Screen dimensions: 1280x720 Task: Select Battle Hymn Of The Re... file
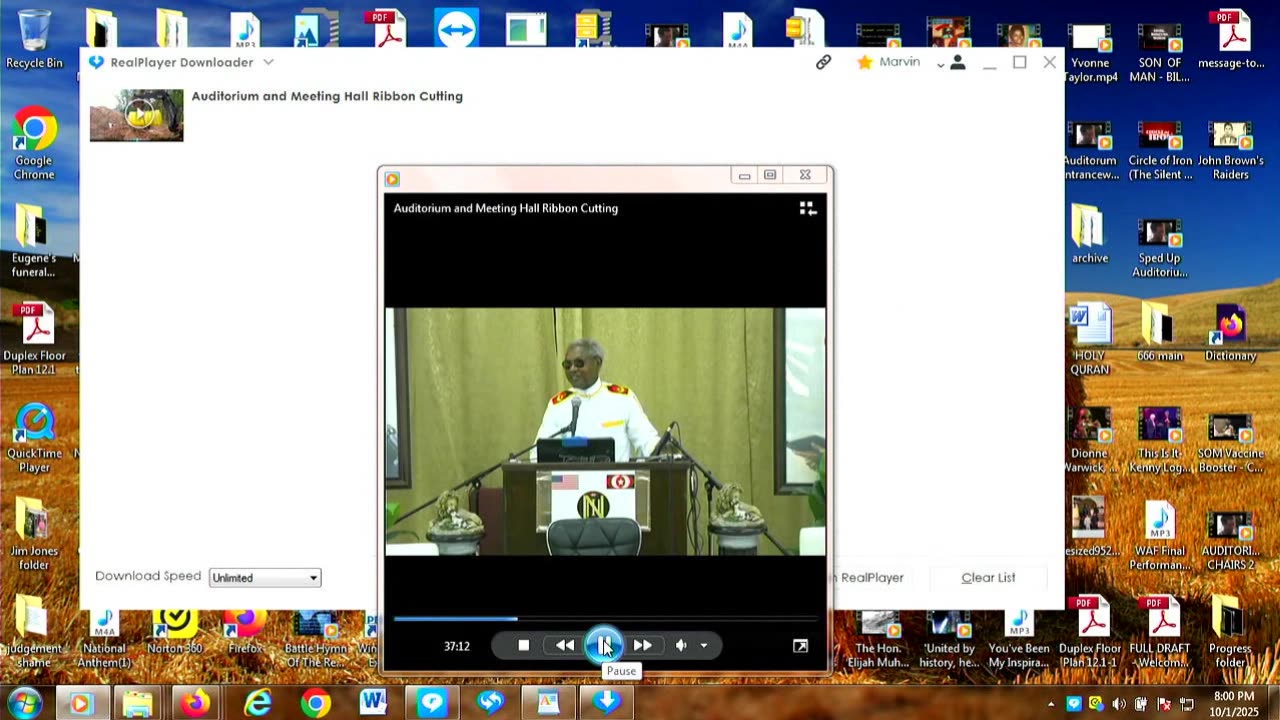tap(316, 638)
